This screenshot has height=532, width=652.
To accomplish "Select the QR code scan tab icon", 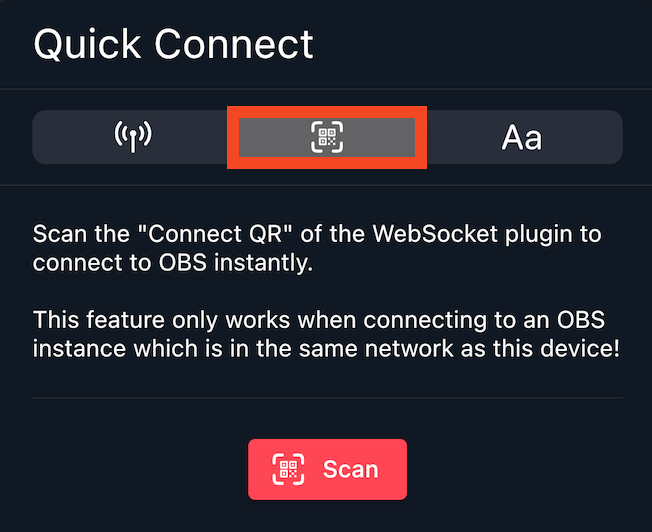I will [327, 137].
